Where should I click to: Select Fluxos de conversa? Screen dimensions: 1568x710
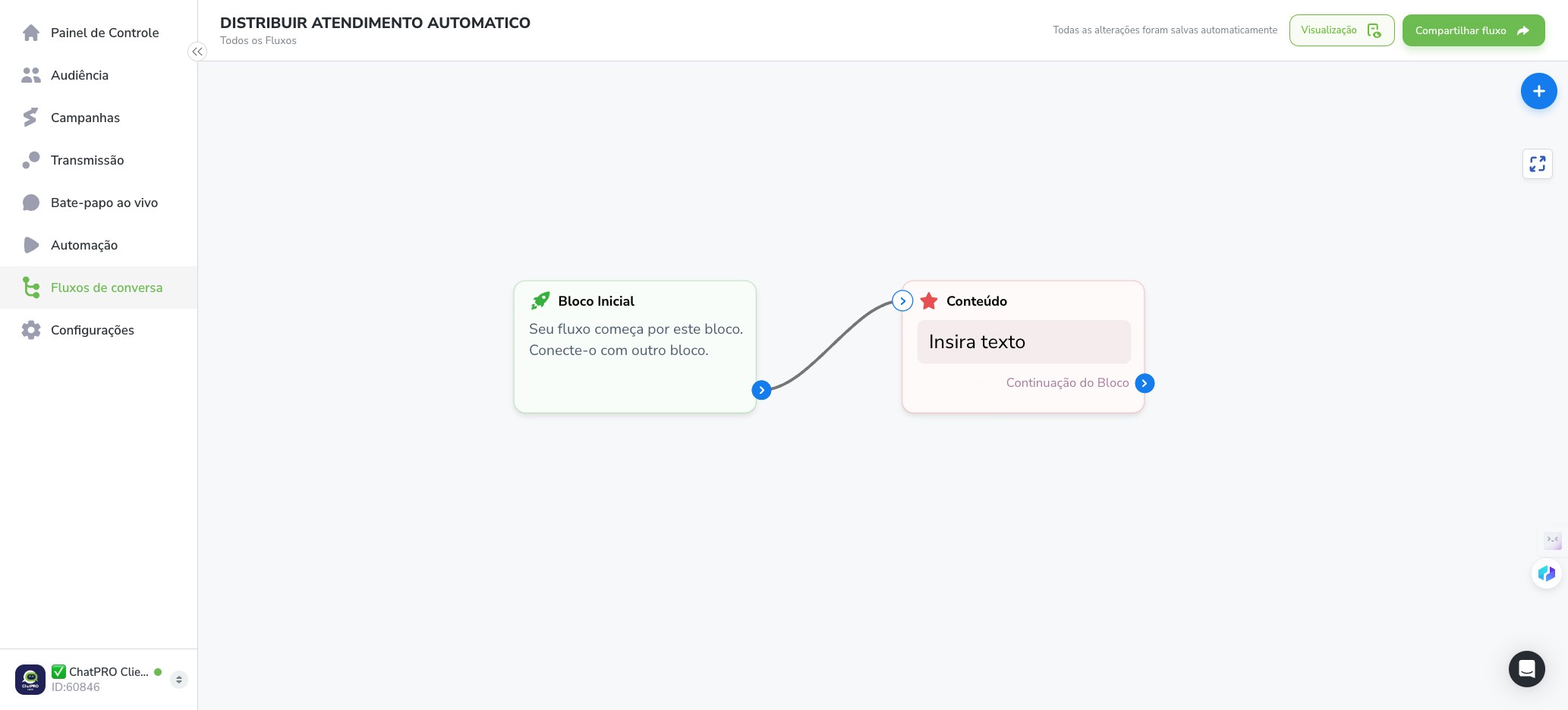click(x=99, y=287)
